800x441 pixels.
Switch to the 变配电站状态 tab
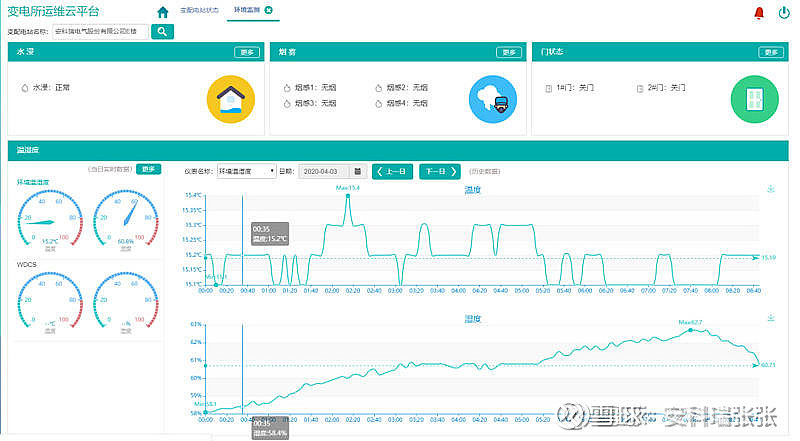pyautogui.click(x=199, y=10)
